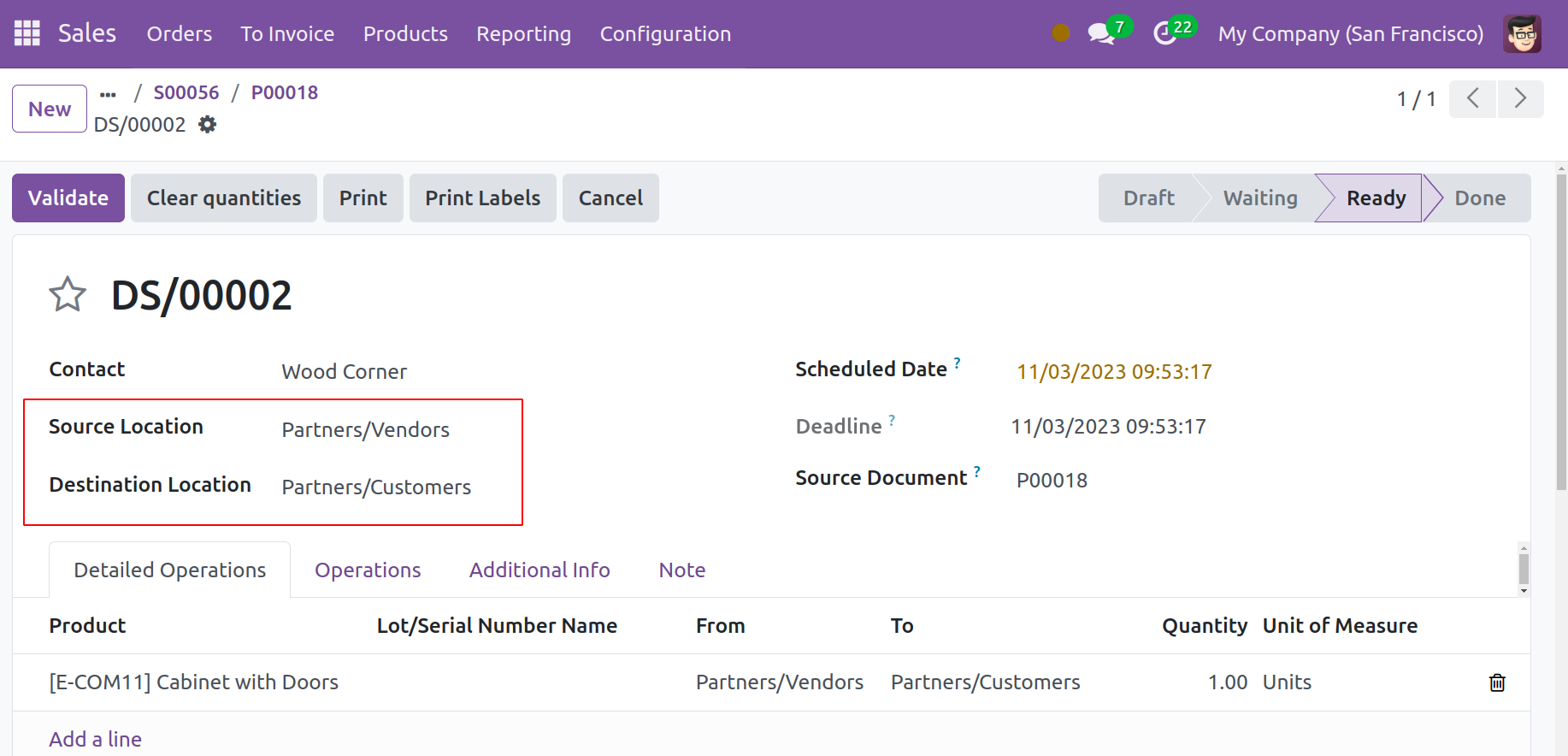Image resolution: width=1568 pixels, height=756 pixels.
Task: Open the apps grid menu icon
Action: click(x=27, y=33)
